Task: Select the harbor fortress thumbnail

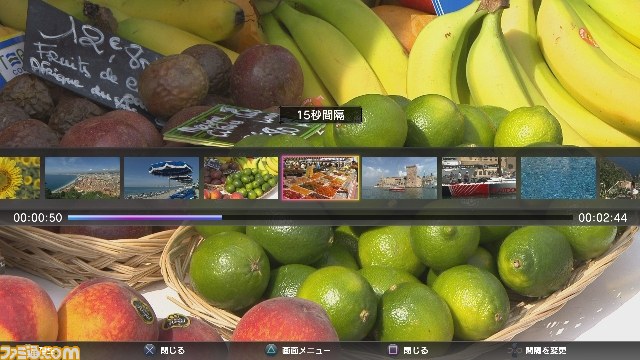Action: 399,178
